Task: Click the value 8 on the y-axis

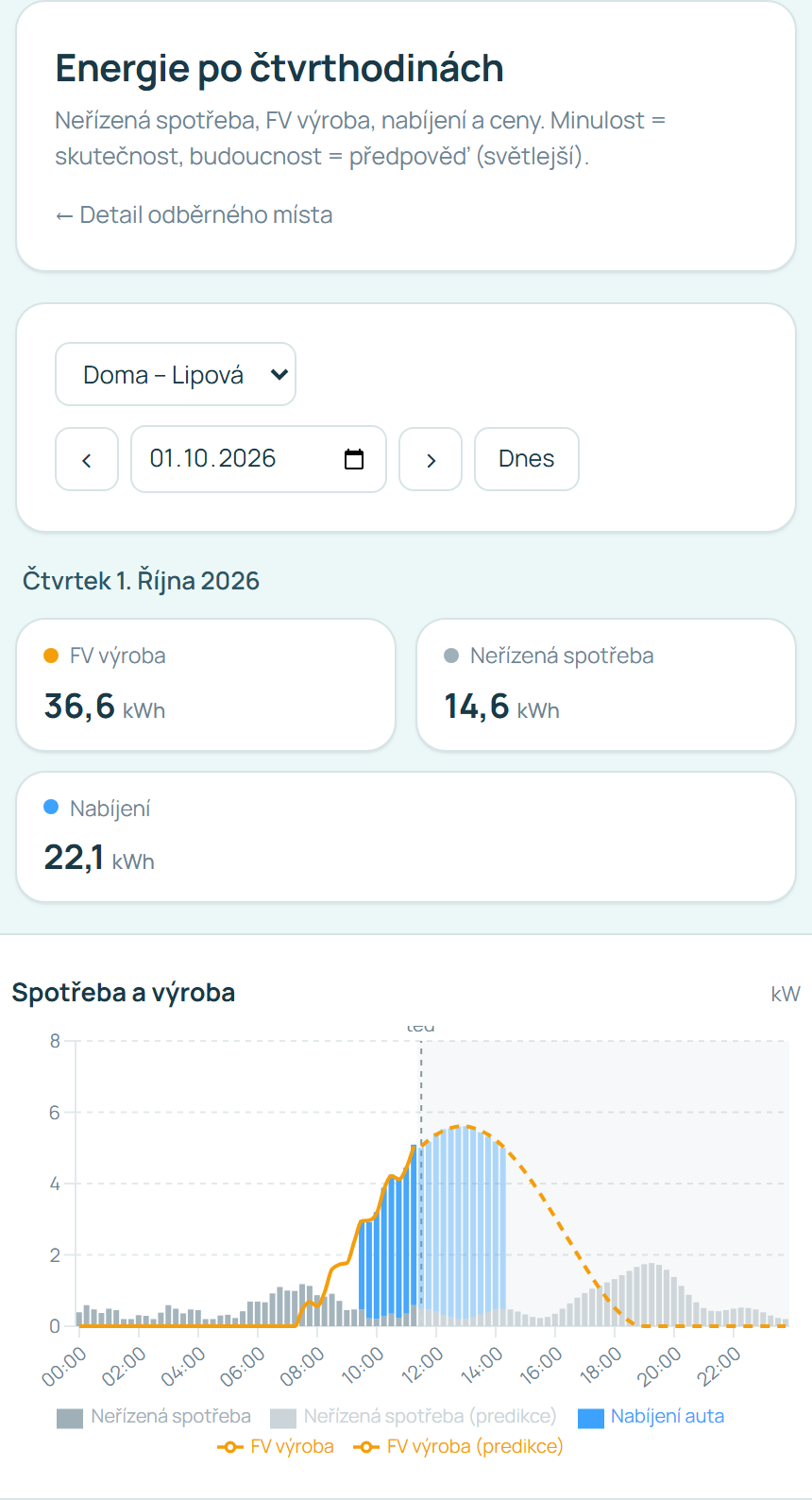Action: pos(55,1041)
